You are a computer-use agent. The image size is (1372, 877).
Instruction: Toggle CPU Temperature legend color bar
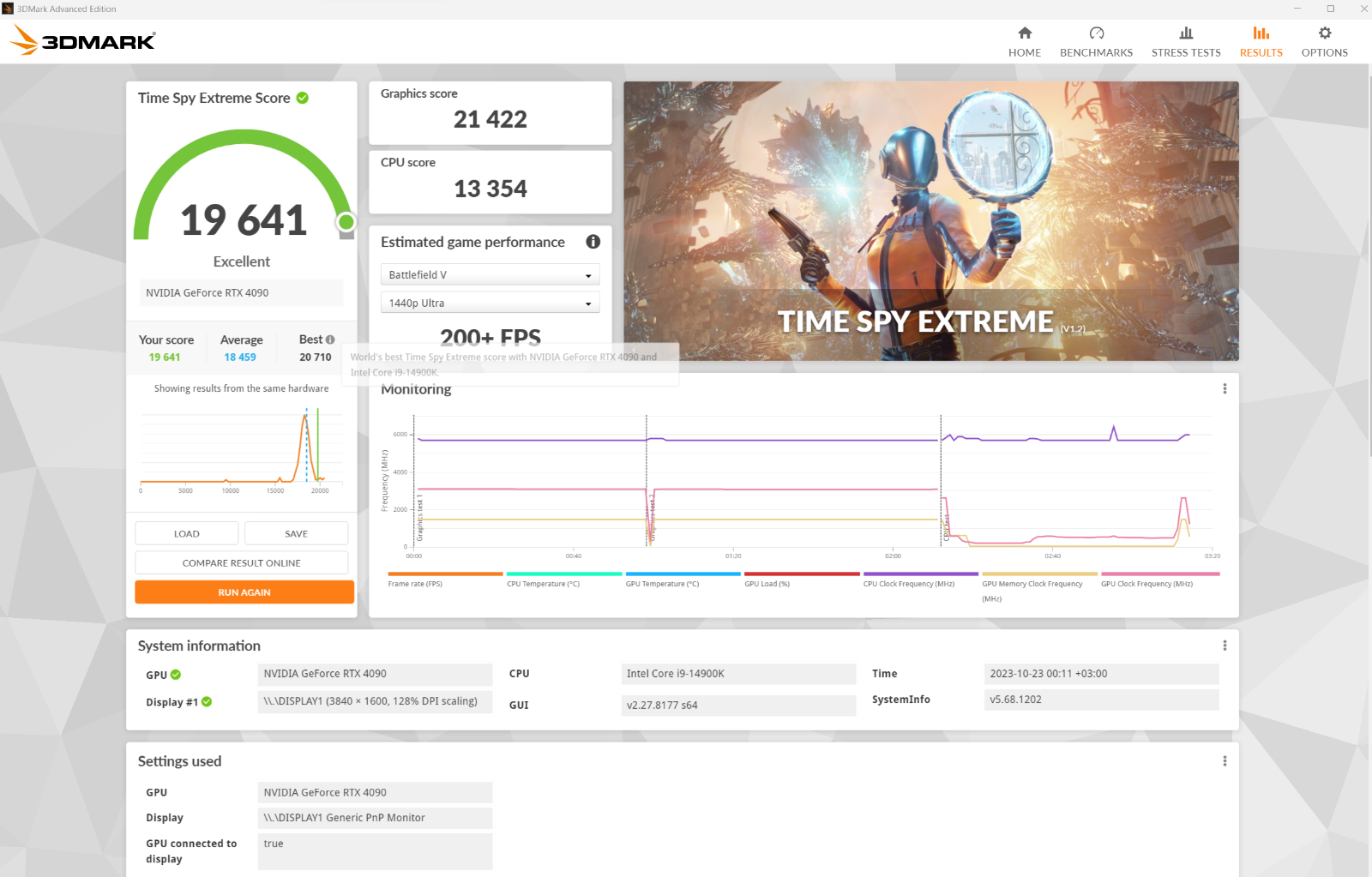coord(564,574)
